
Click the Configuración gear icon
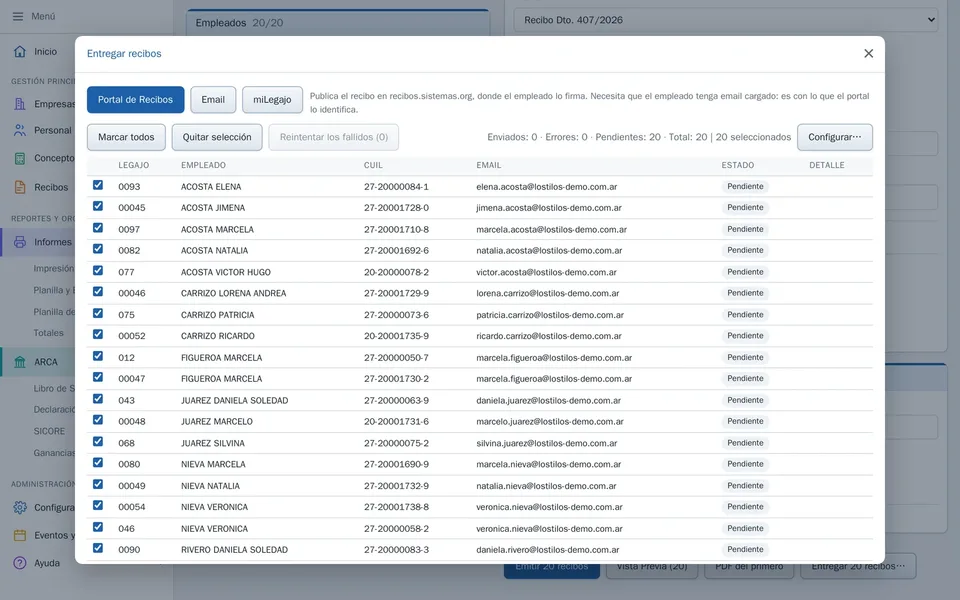coord(20,508)
